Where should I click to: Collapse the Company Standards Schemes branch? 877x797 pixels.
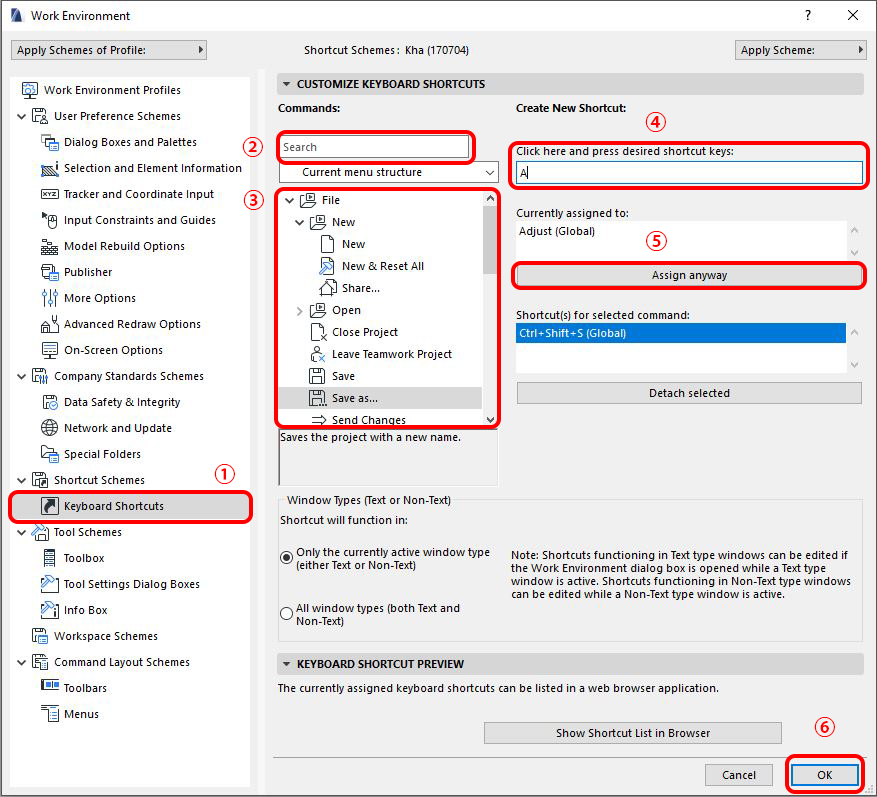pyautogui.click(x=22, y=376)
